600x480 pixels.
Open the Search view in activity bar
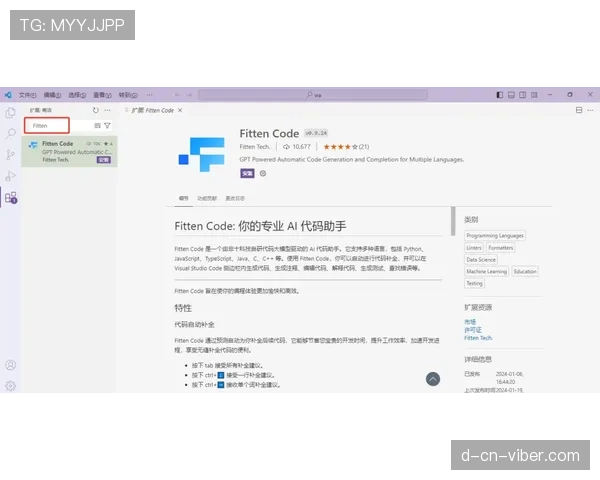[11, 134]
